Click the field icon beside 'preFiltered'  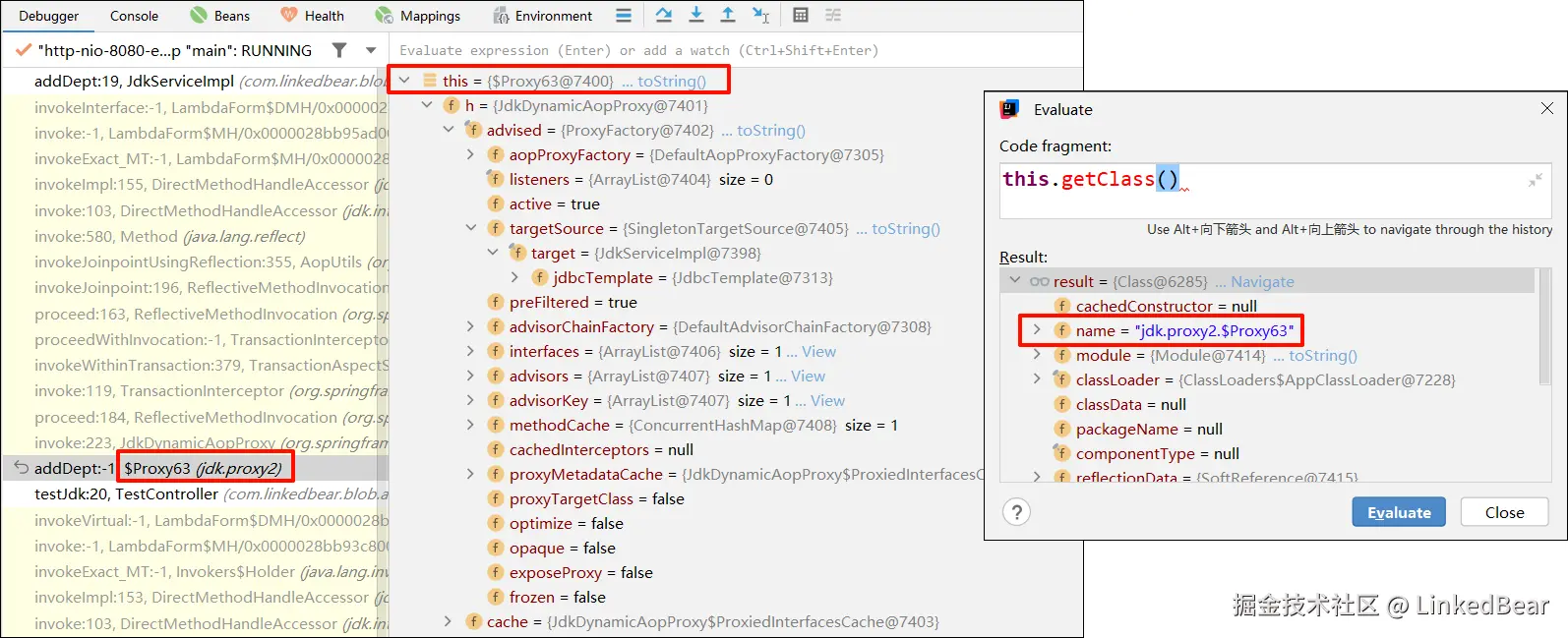[495, 302]
